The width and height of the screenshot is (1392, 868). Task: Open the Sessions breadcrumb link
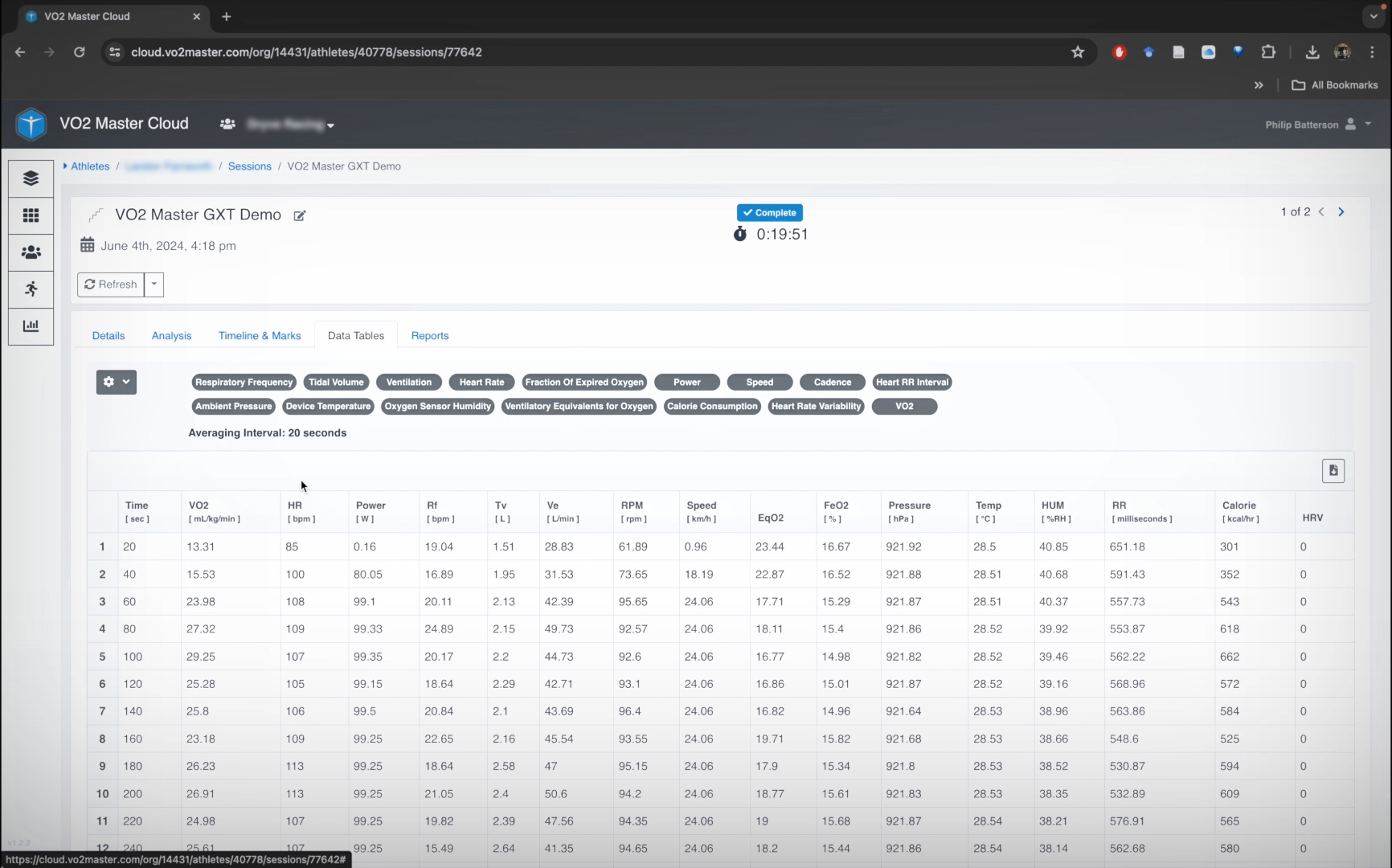[x=250, y=166]
